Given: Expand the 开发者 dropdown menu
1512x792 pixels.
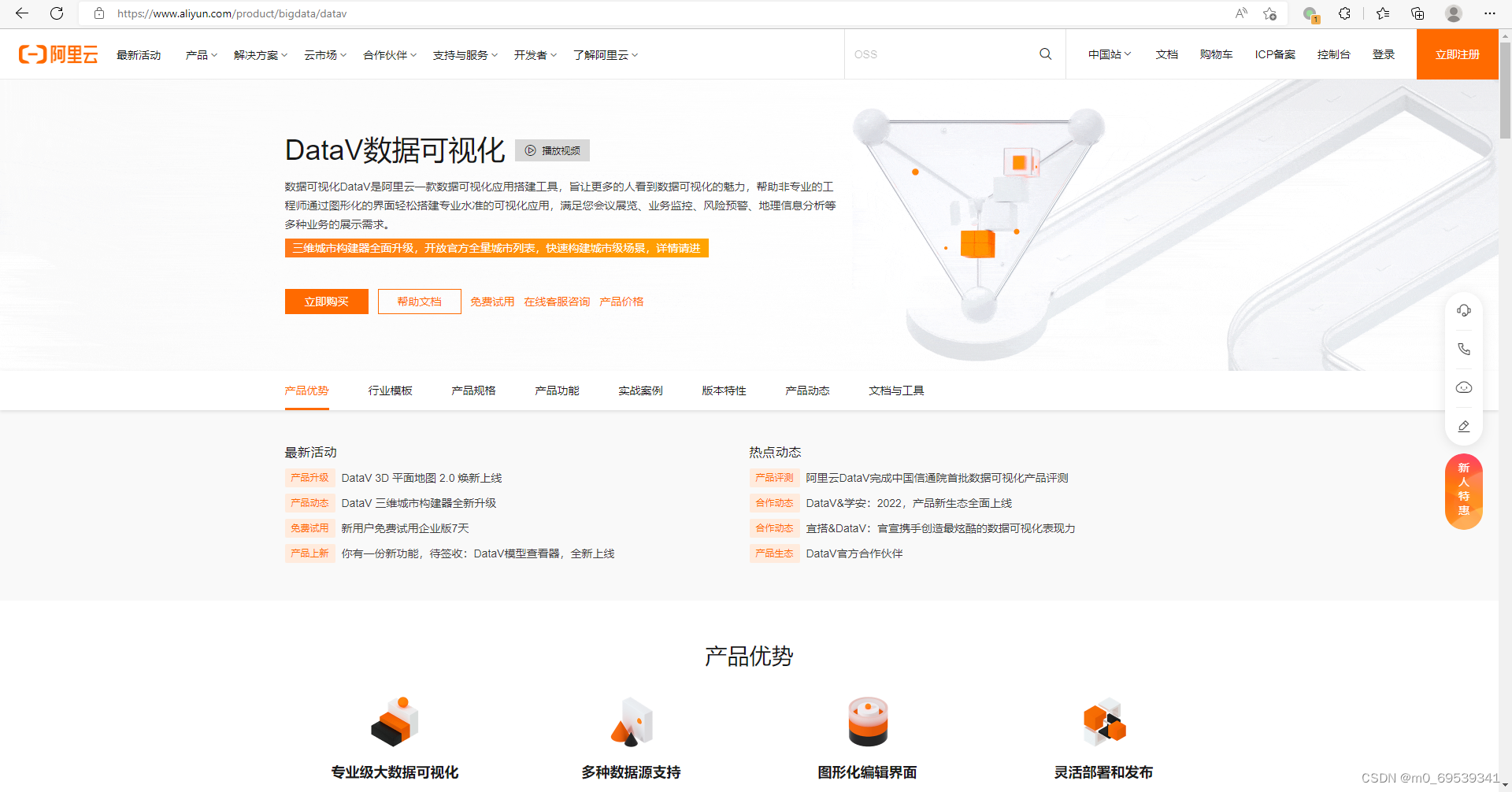Looking at the screenshot, I should coord(535,54).
